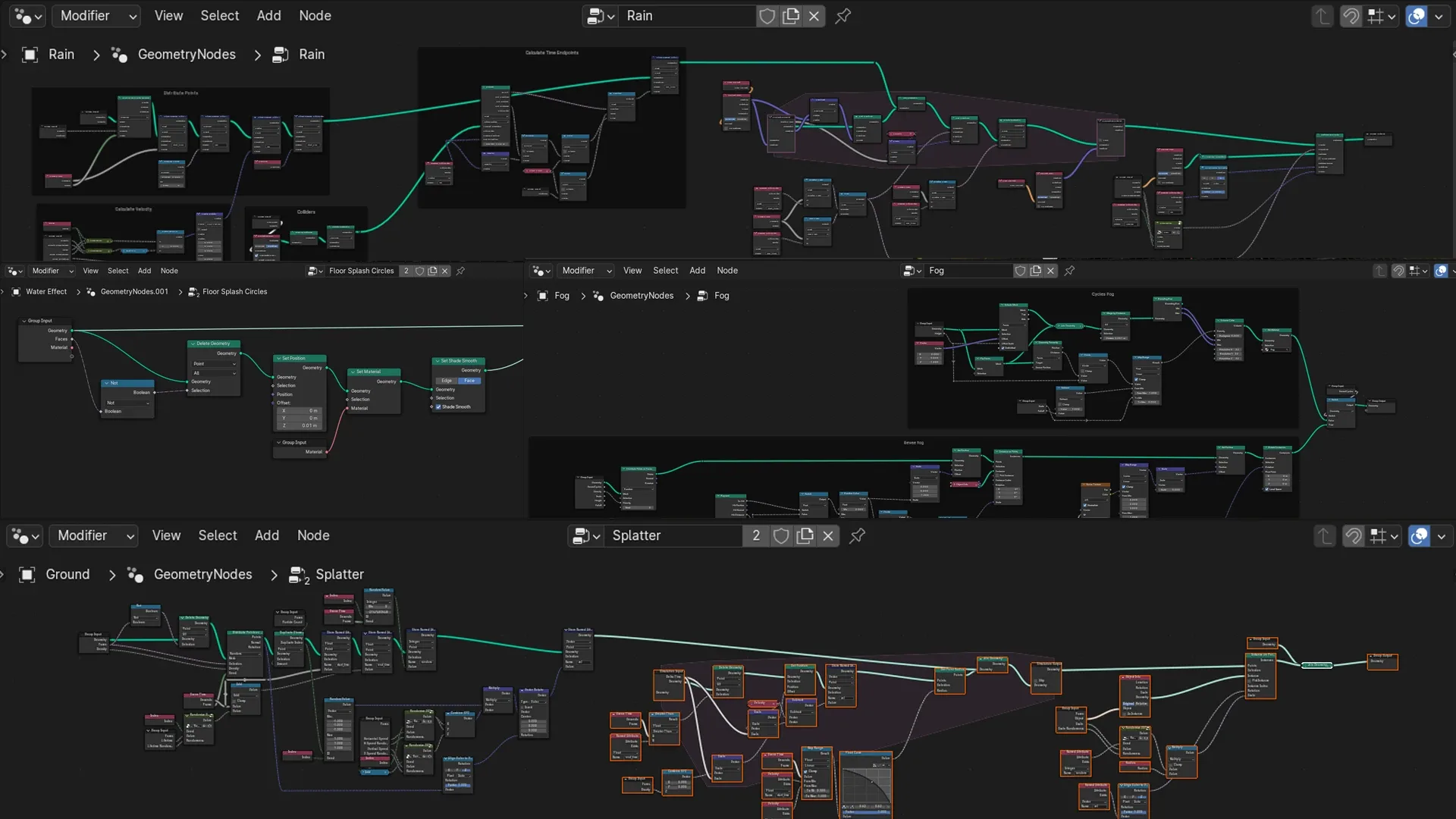1456x819 pixels.
Task: Click the shield/protect icon next to Rain
Action: [x=768, y=15]
